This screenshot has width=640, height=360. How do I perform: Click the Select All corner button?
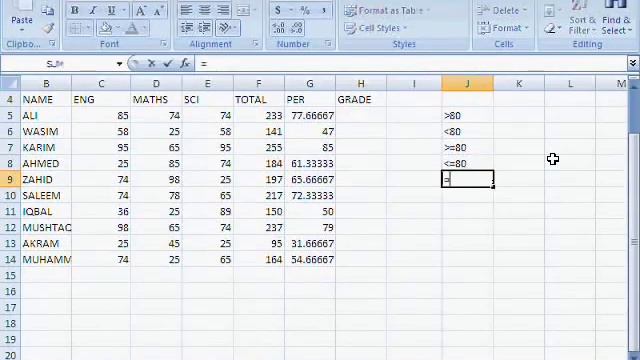tap(10, 83)
